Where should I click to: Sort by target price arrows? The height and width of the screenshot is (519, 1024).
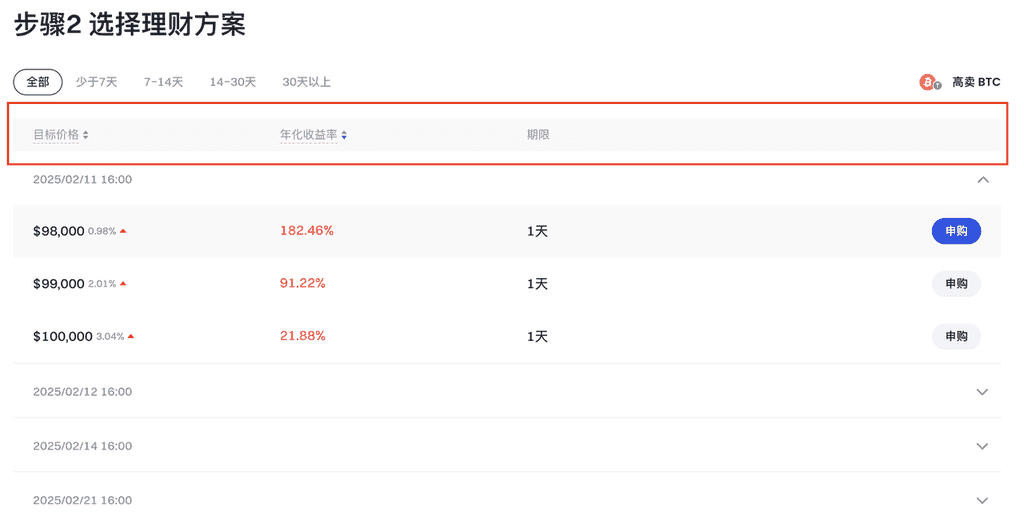click(86, 135)
